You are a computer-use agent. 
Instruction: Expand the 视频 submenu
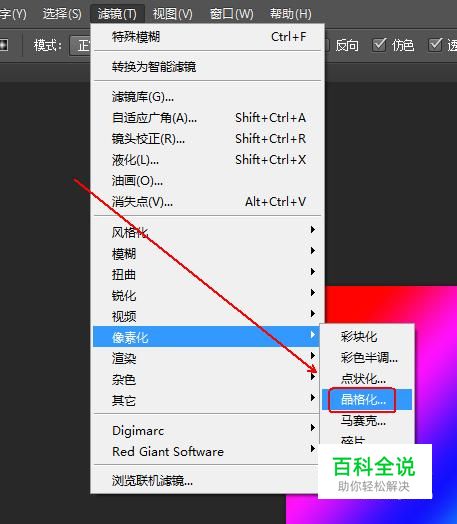point(207,316)
